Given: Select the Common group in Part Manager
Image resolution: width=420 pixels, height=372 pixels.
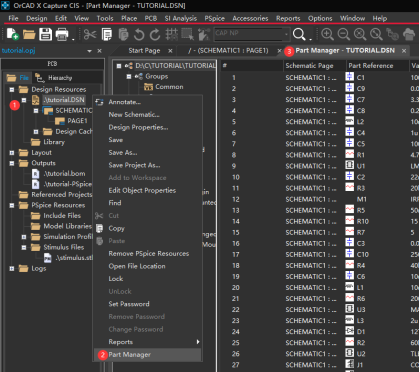Looking at the screenshot, I should click(x=169, y=87).
